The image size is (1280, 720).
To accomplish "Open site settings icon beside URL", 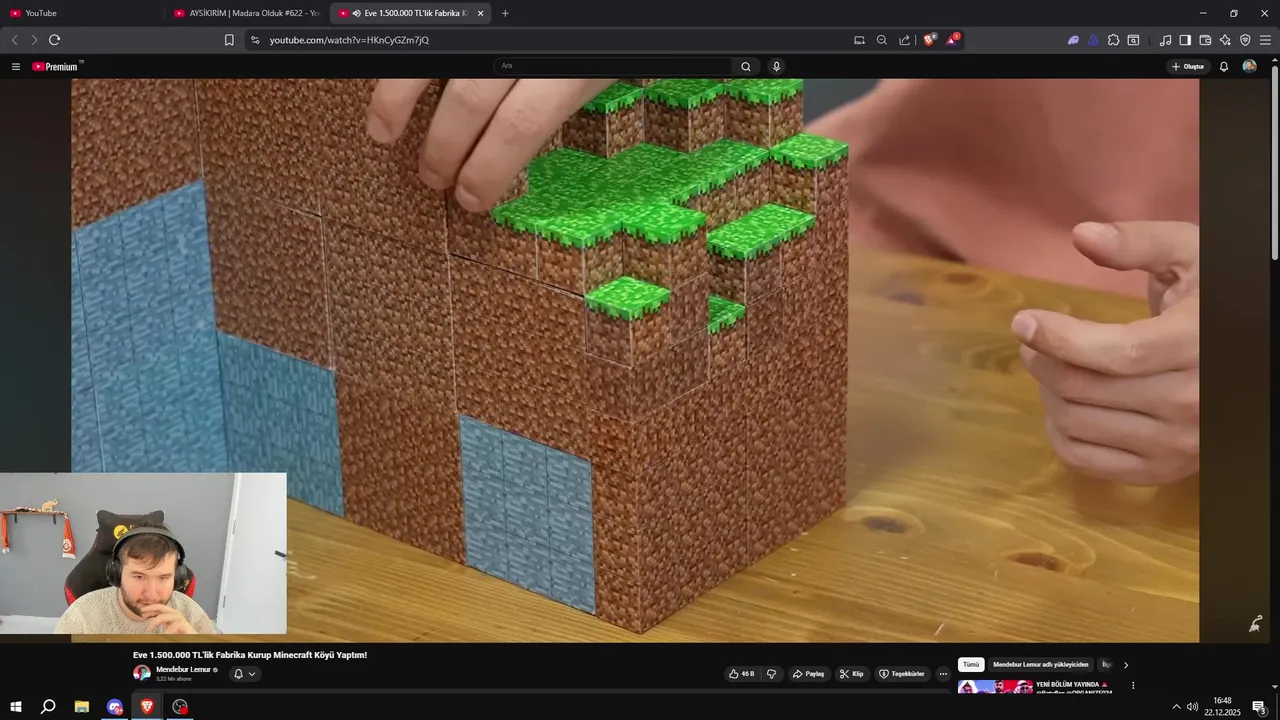I will [x=255, y=40].
